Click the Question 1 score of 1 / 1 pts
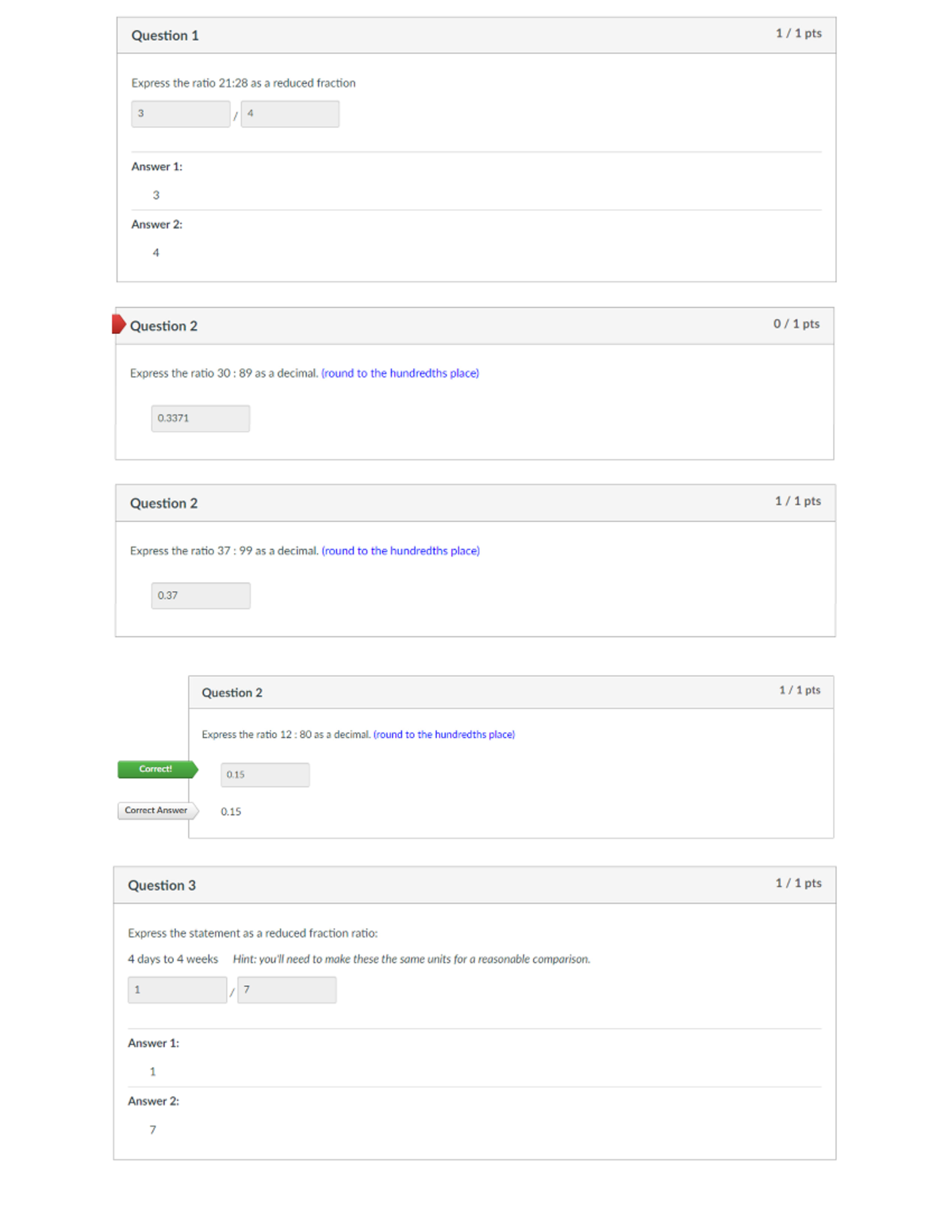952x1232 pixels. point(798,33)
